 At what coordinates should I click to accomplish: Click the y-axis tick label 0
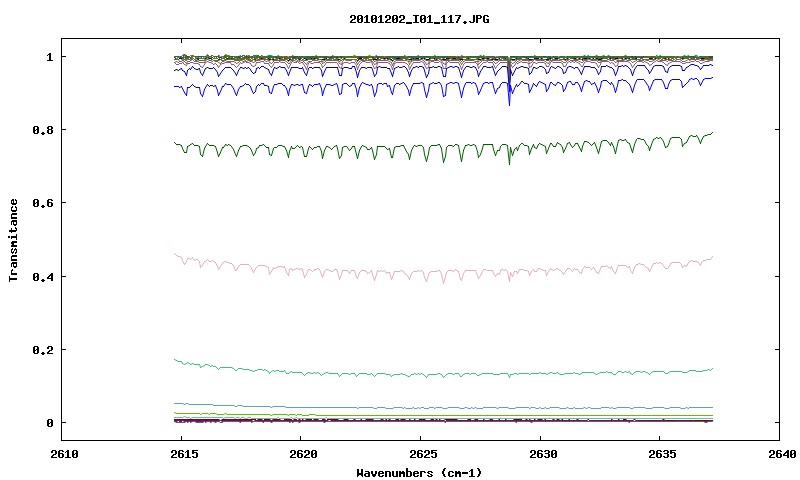tap(49, 423)
